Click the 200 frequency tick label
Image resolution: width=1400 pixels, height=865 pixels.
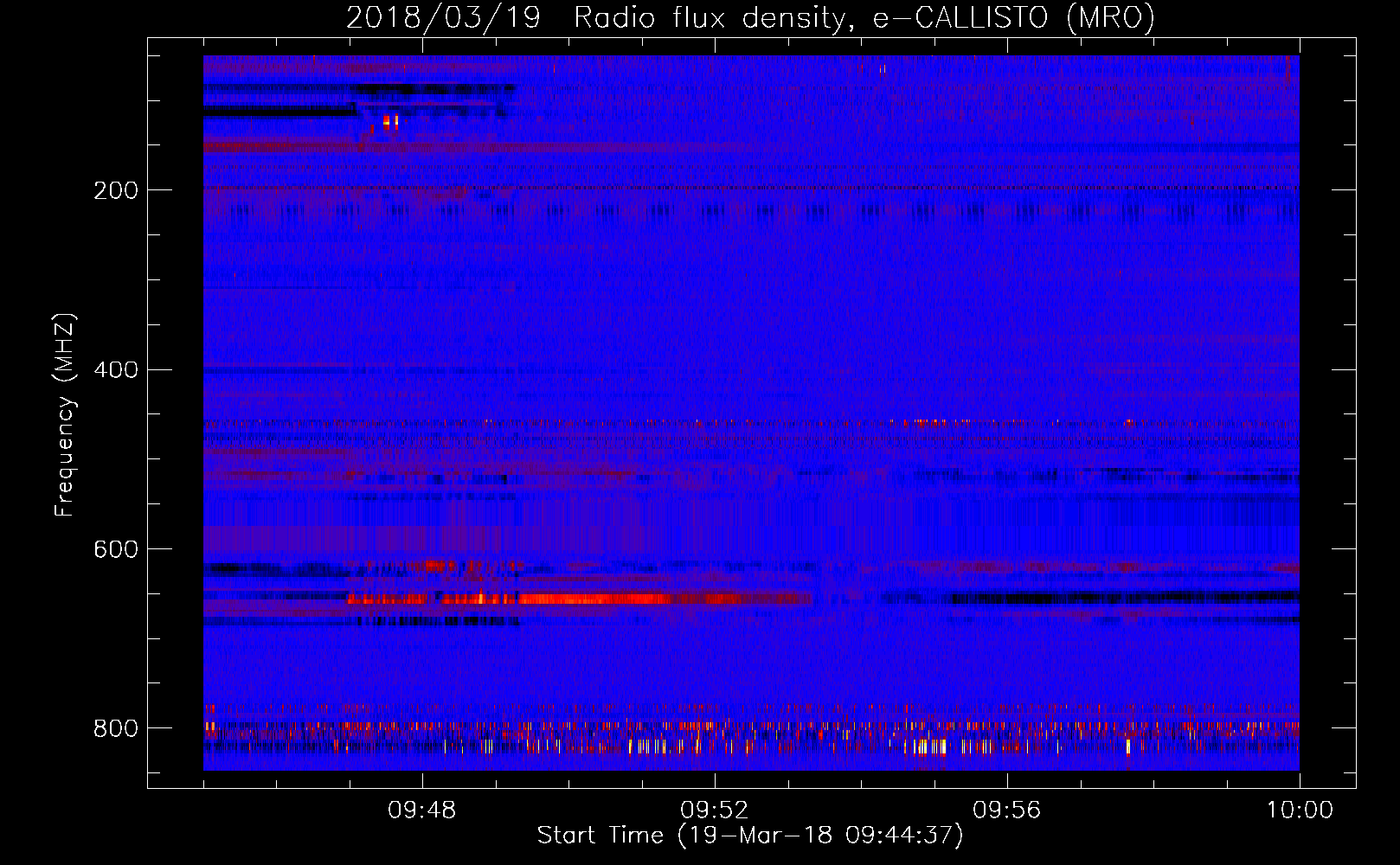coord(116,190)
